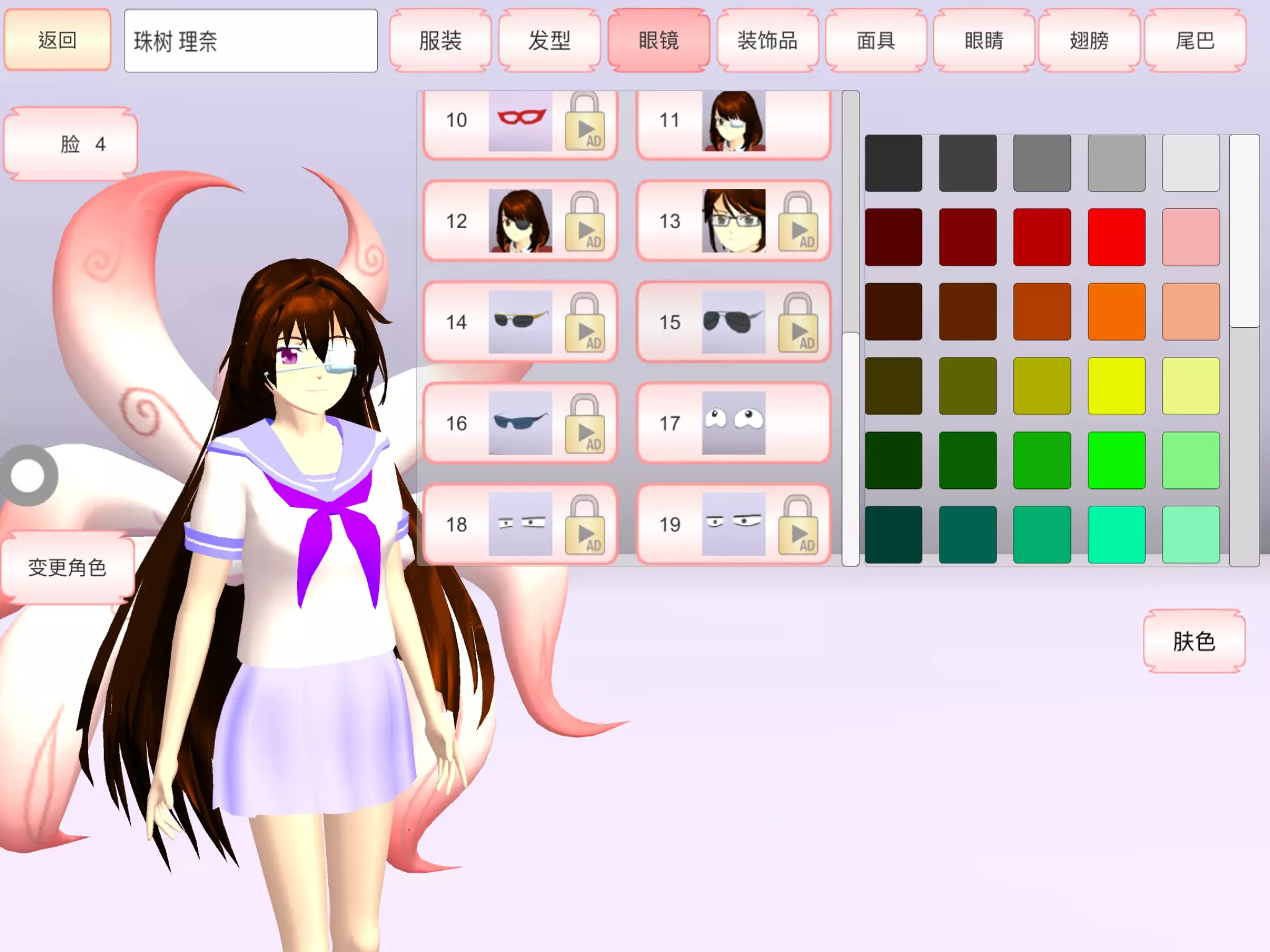This screenshot has height=952, width=1270.
Task: Click the character name input field
Action: click(251, 41)
